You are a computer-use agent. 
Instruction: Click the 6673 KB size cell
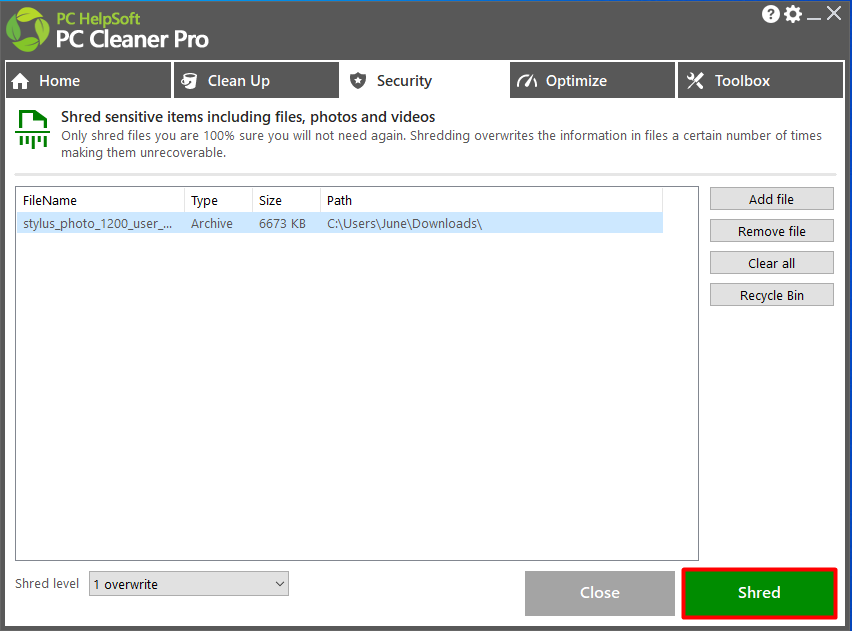[x=282, y=223]
